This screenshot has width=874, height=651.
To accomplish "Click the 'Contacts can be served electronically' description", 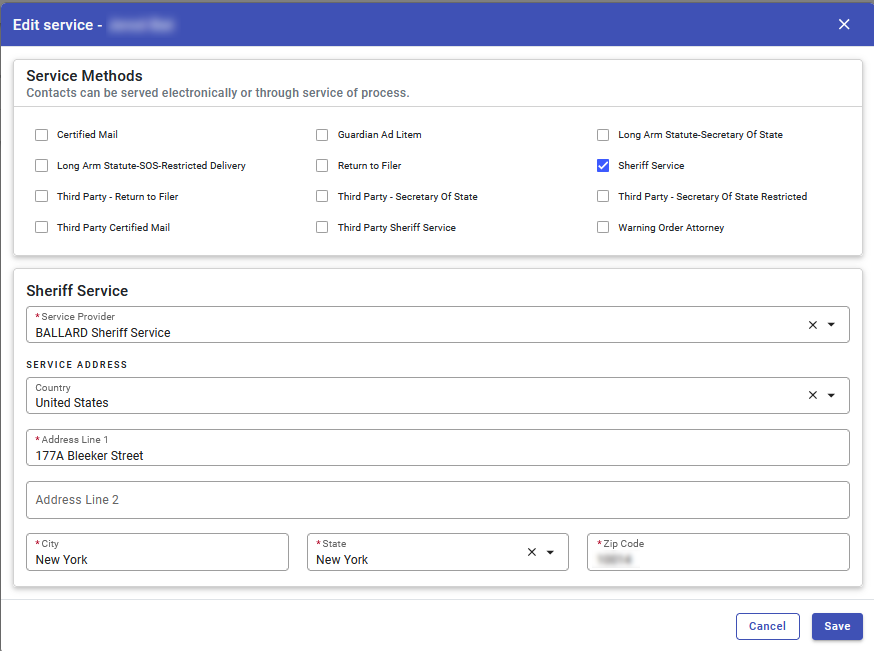I will [218, 93].
